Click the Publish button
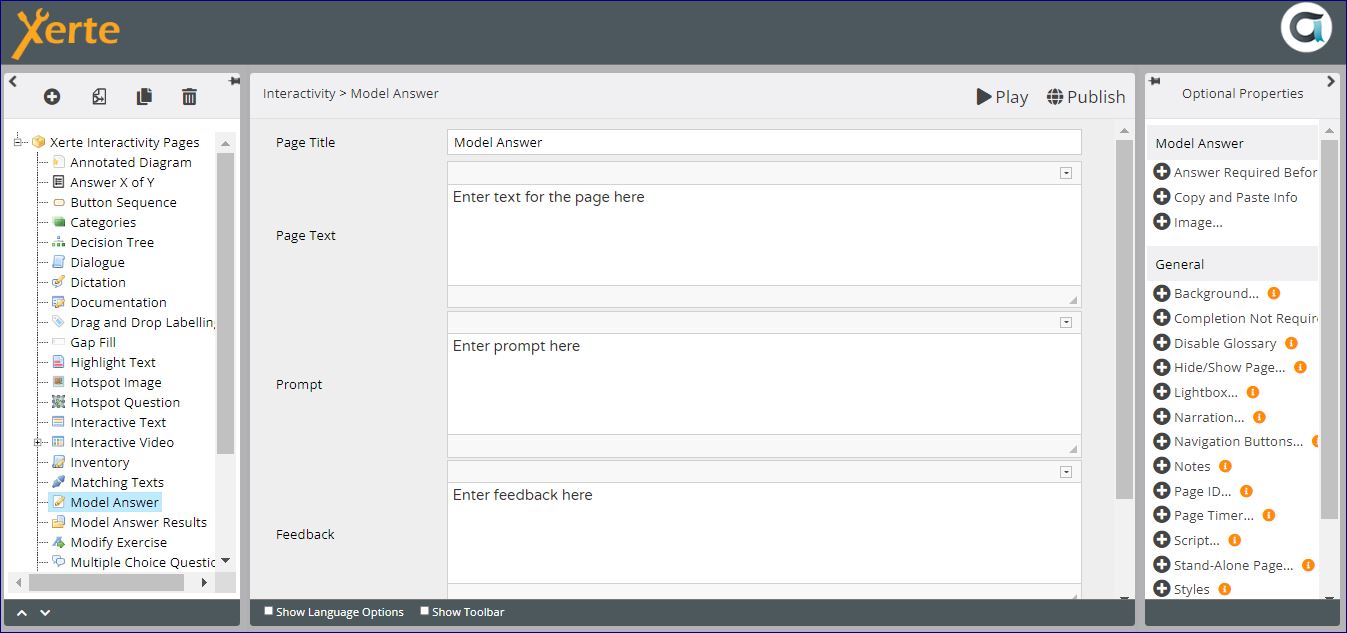This screenshot has width=1347, height=633. (1086, 97)
